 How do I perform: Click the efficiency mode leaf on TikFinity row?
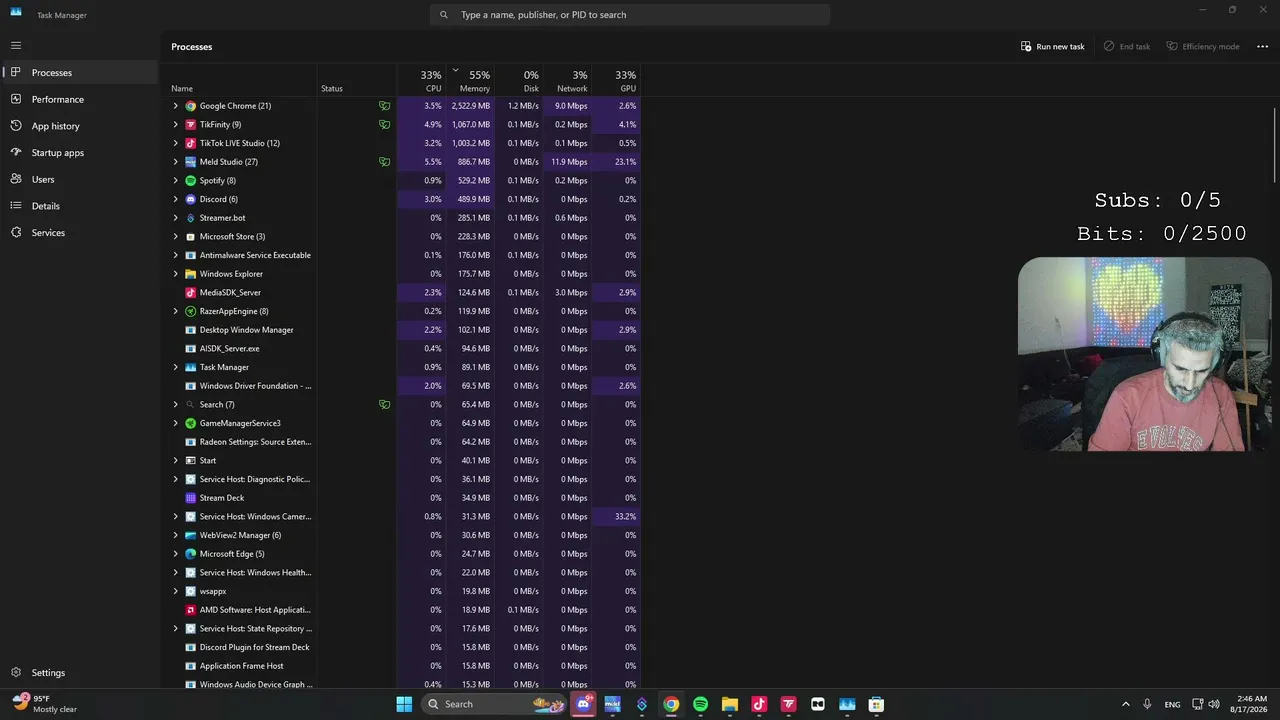384,125
